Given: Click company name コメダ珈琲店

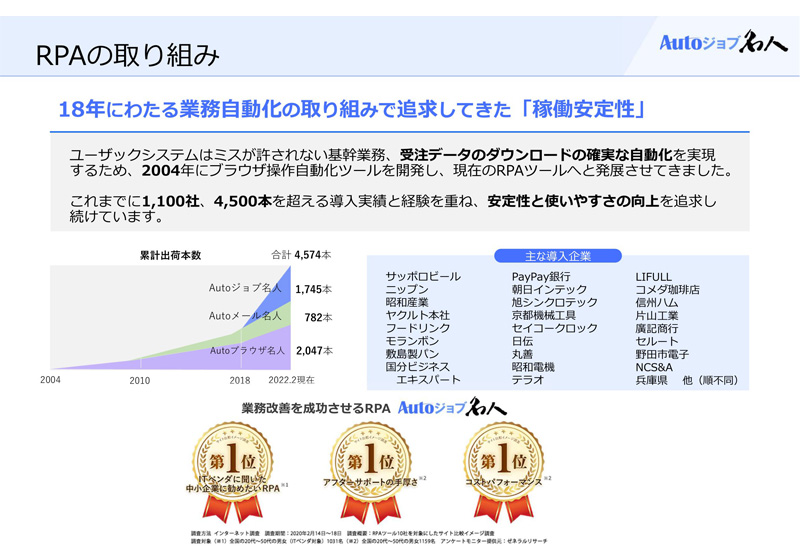Looking at the screenshot, I should coord(667,289).
